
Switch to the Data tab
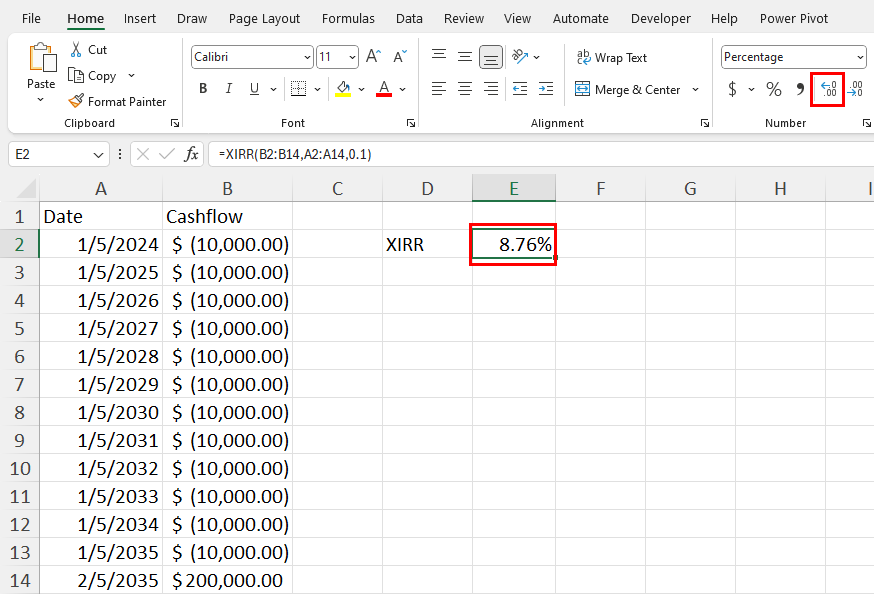coord(409,18)
